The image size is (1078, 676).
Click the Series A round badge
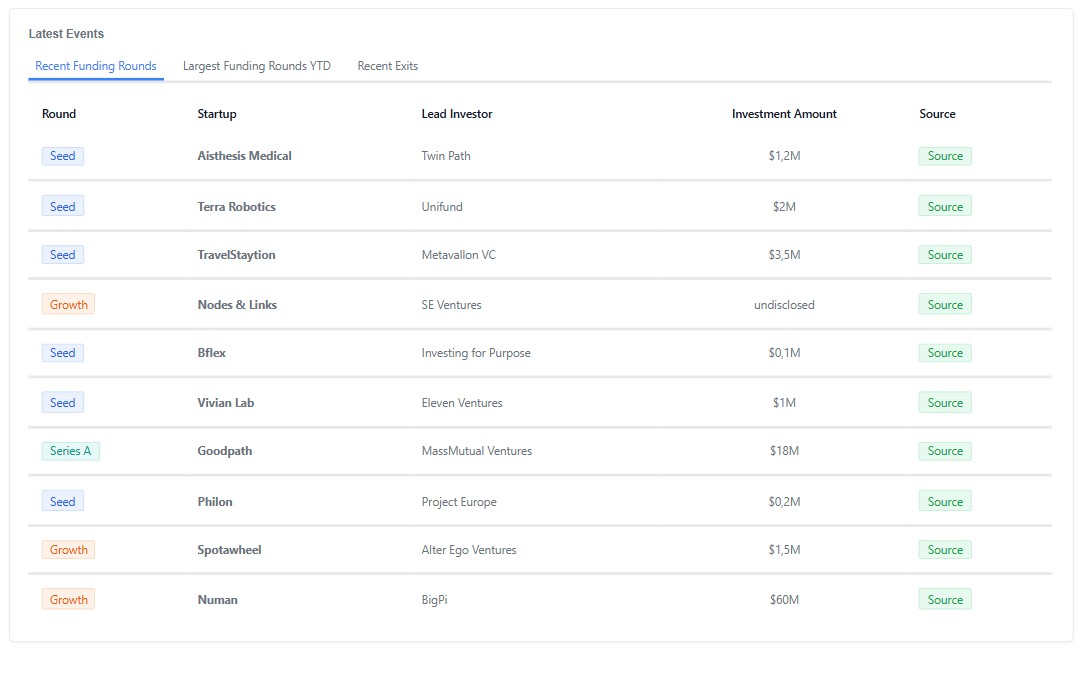tap(70, 451)
